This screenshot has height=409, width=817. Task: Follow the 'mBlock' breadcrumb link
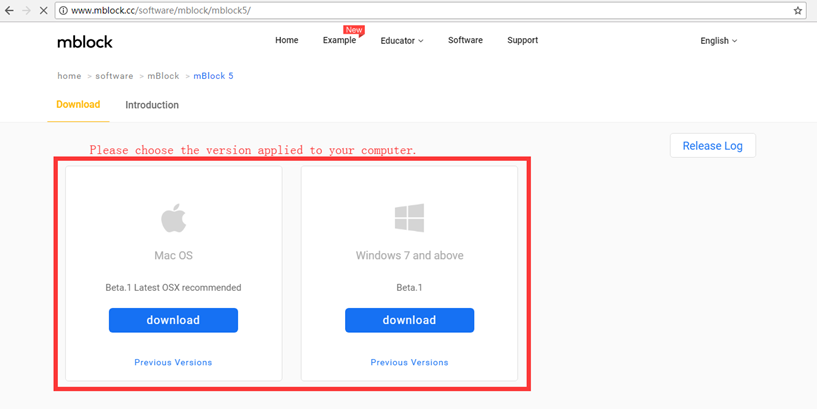[x=163, y=76]
